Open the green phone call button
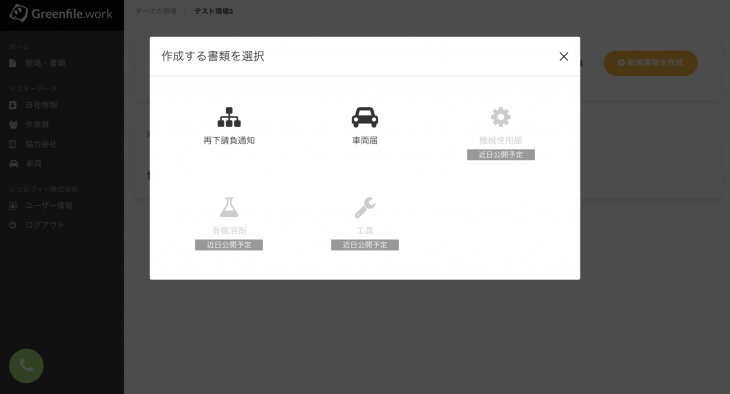730x394 pixels. [26, 366]
